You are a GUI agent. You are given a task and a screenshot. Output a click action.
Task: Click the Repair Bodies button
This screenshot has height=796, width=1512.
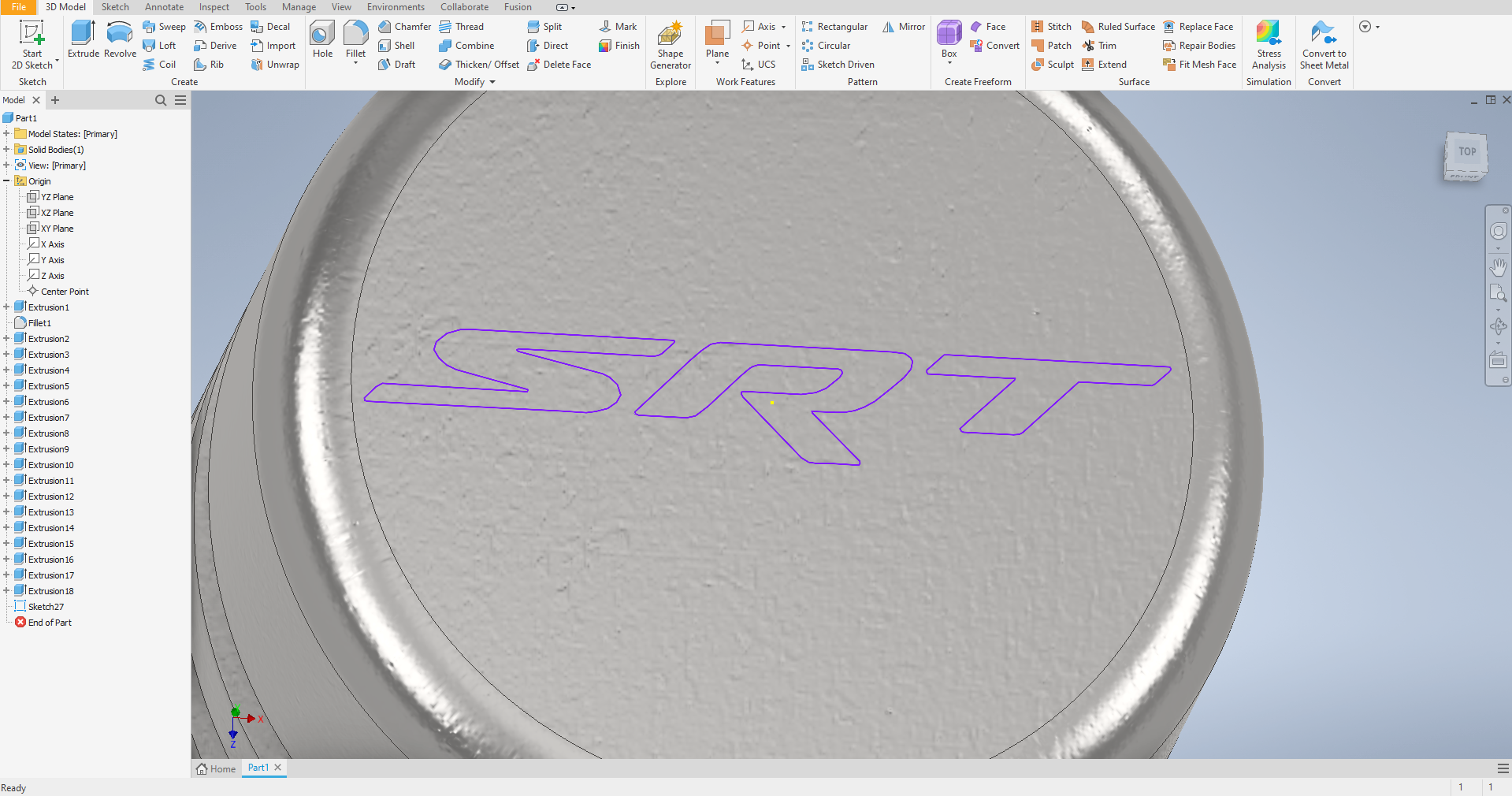point(1198,46)
